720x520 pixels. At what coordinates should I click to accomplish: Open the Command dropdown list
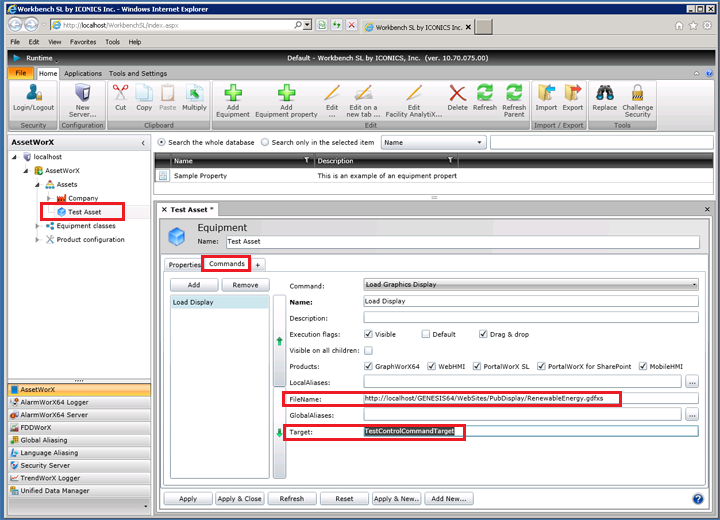(x=530, y=285)
